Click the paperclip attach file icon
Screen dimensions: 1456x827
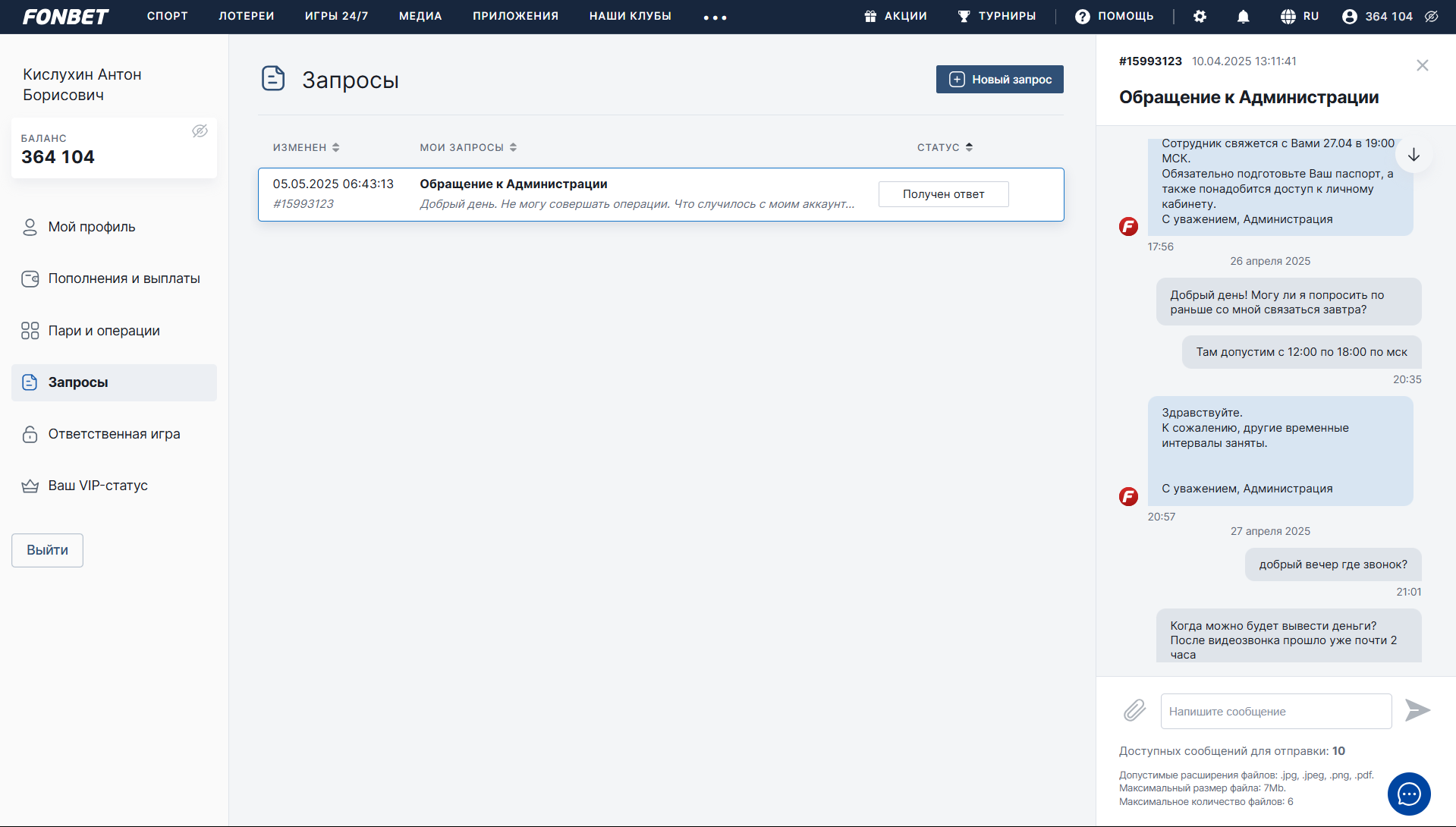coord(1134,711)
